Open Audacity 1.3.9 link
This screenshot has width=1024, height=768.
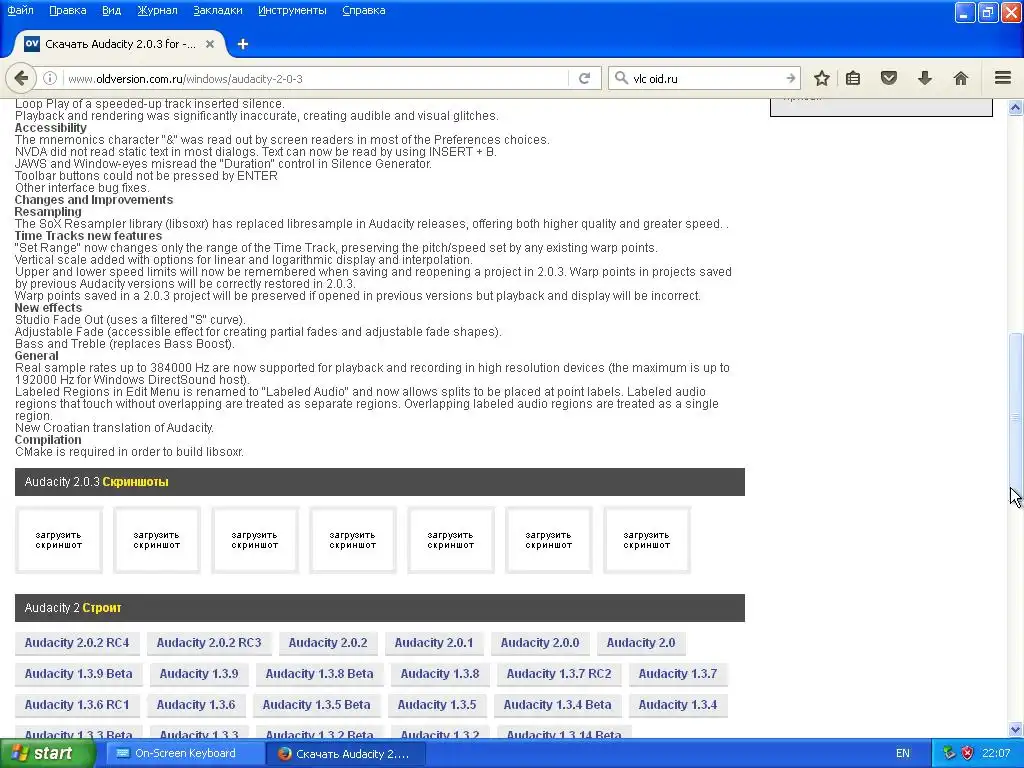(199, 674)
